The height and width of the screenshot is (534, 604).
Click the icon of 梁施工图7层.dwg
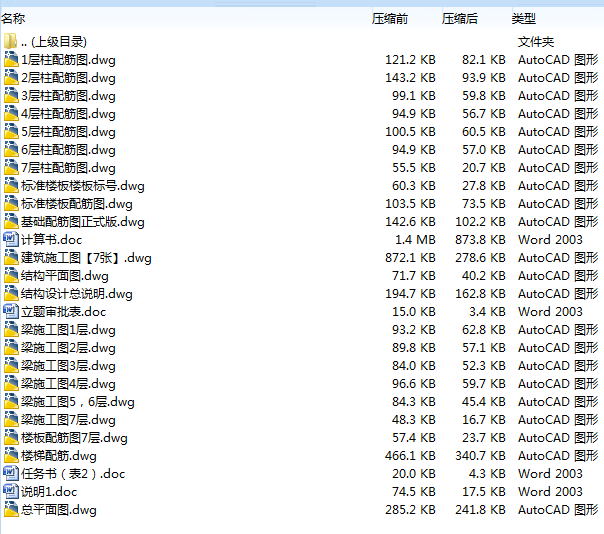tap(11, 420)
